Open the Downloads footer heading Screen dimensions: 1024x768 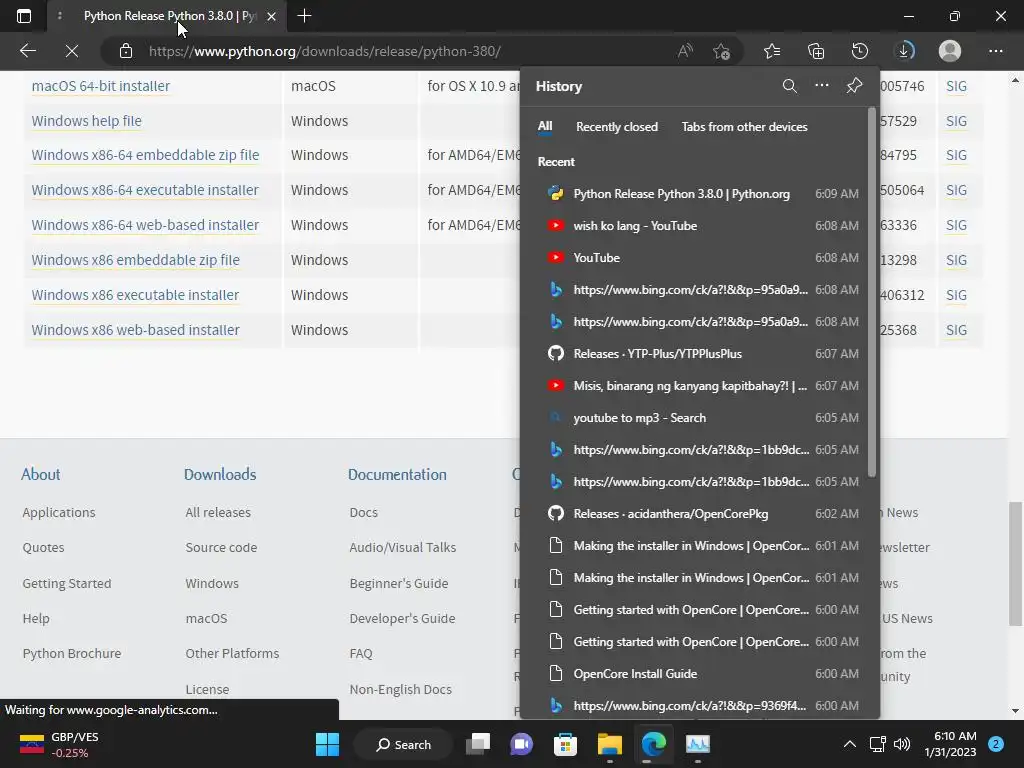(220, 474)
